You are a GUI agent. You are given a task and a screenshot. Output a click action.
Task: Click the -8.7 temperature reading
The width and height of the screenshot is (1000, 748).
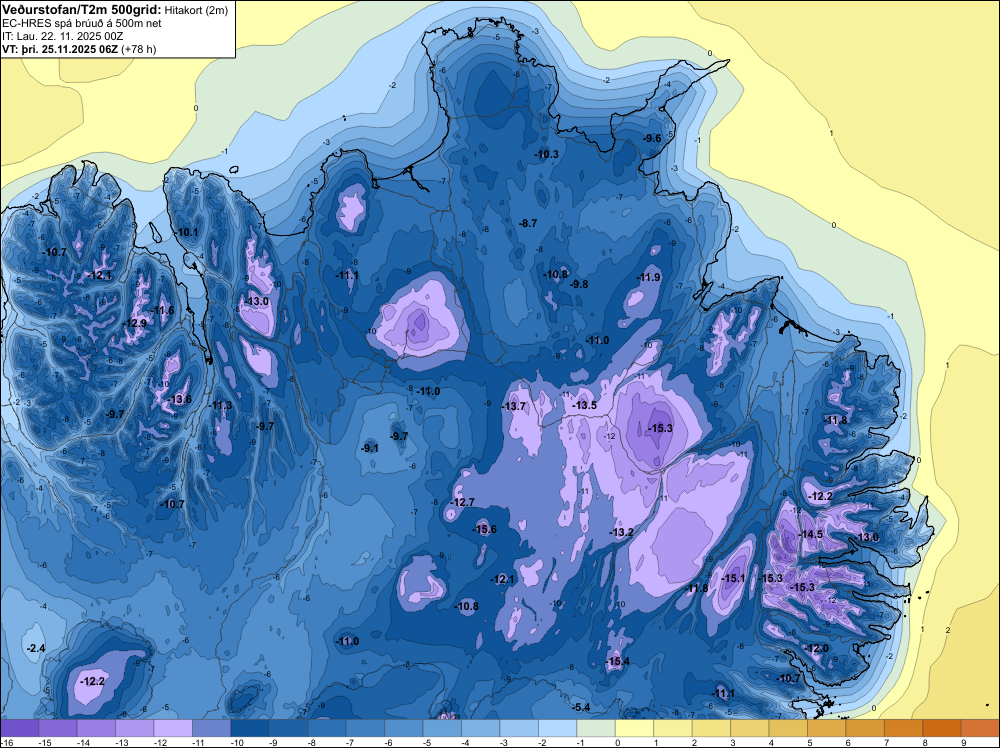pyautogui.click(x=528, y=223)
